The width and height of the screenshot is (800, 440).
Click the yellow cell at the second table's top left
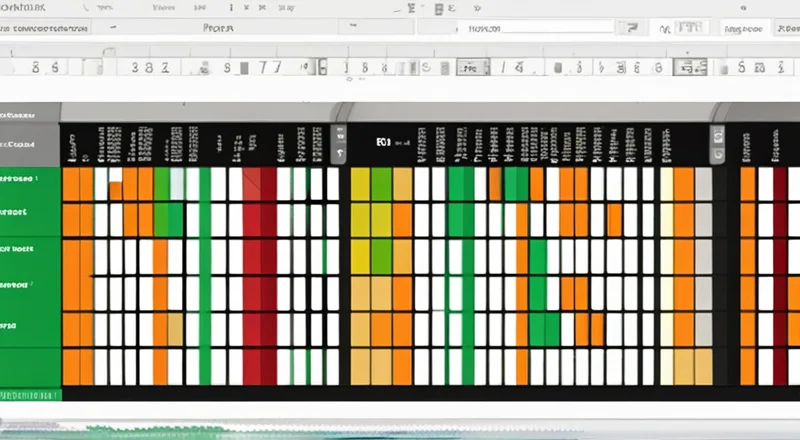[x=359, y=185]
